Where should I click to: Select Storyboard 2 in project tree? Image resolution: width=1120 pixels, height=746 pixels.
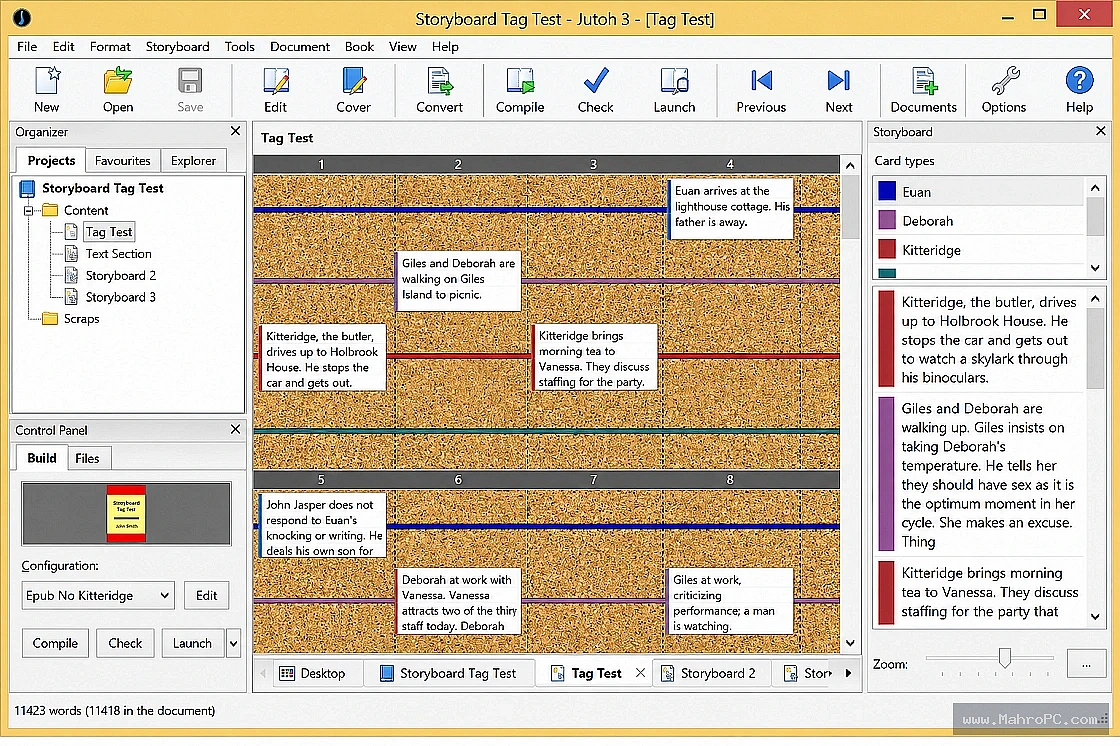click(121, 275)
